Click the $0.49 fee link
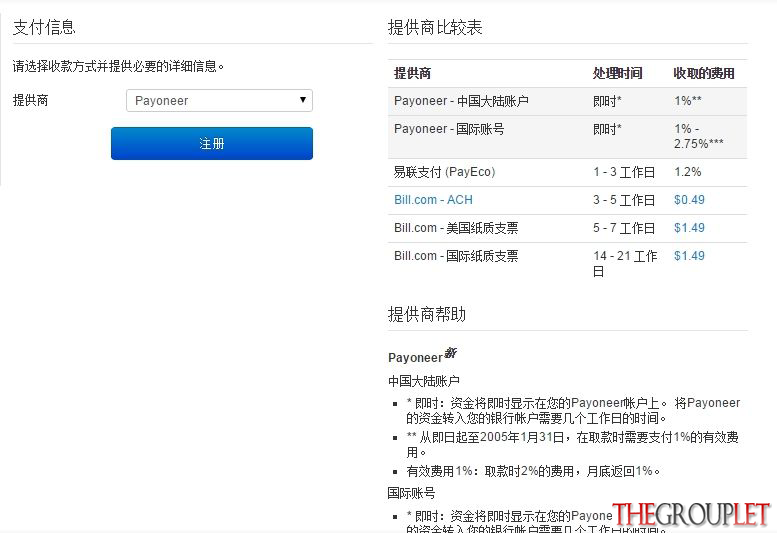 pyautogui.click(x=689, y=200)
